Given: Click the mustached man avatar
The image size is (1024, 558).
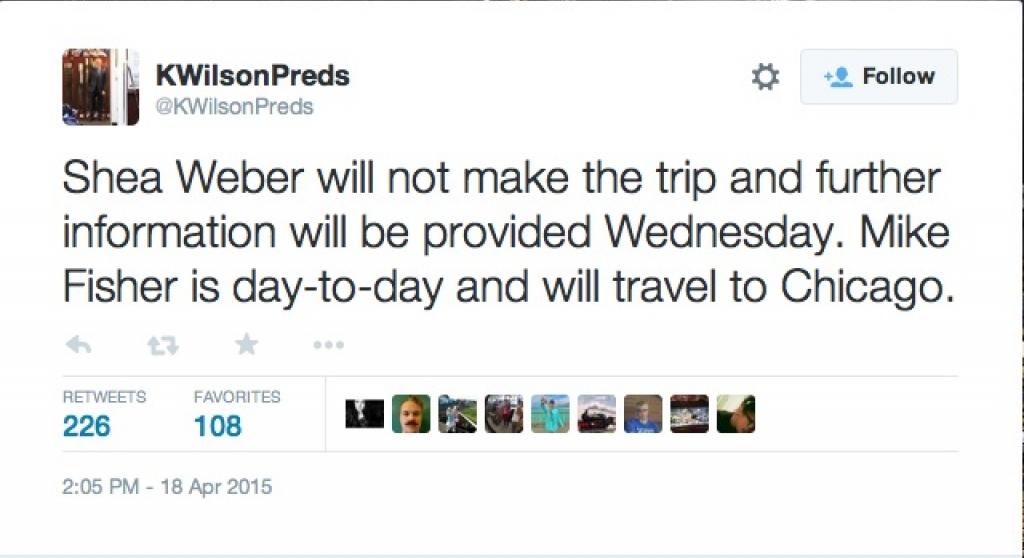Looking at the screenshot, I should (411, 413).
